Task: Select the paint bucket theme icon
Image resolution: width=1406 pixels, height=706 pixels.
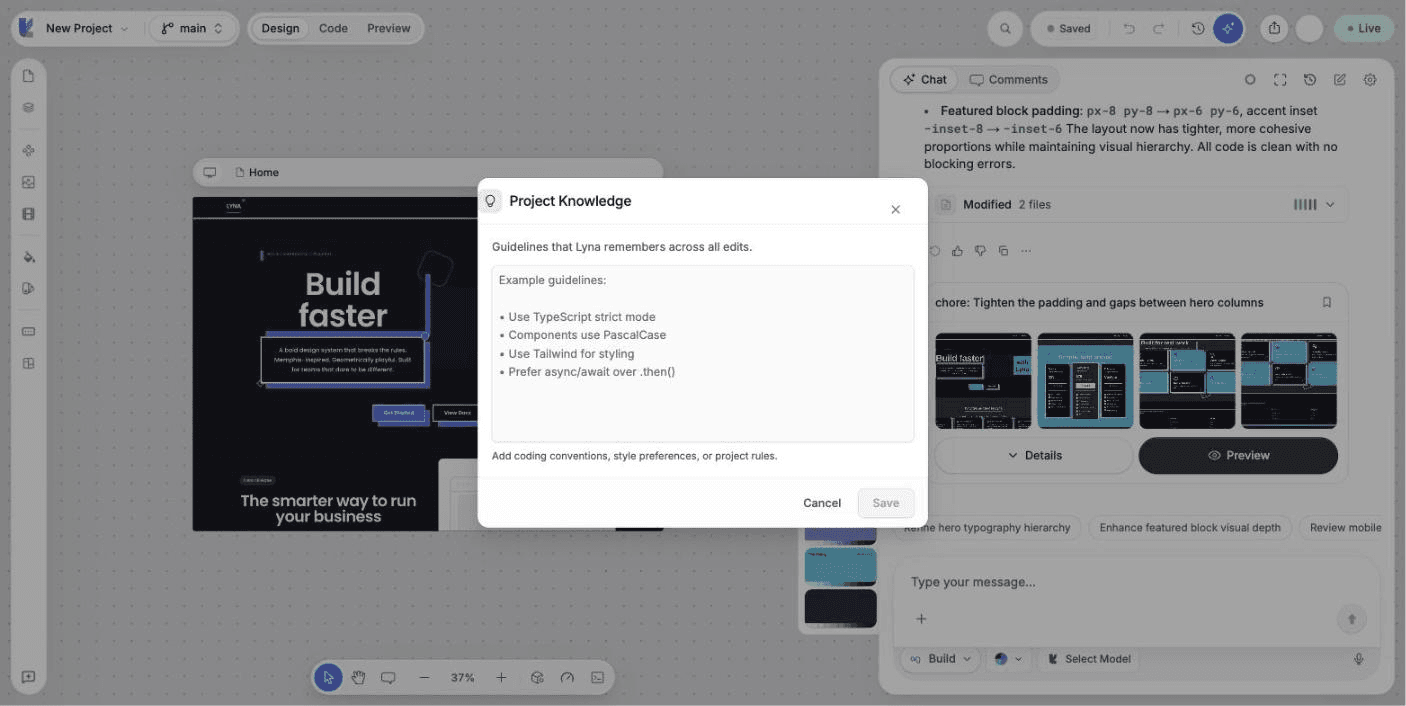Action: pos(28,257)
